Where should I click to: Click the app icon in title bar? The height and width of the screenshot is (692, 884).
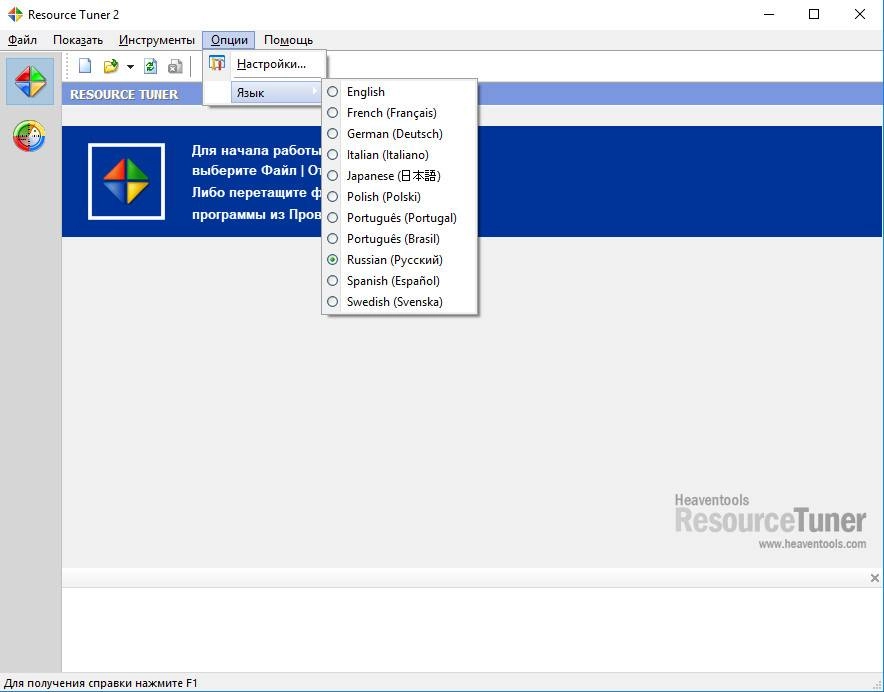tap(15, 14)
